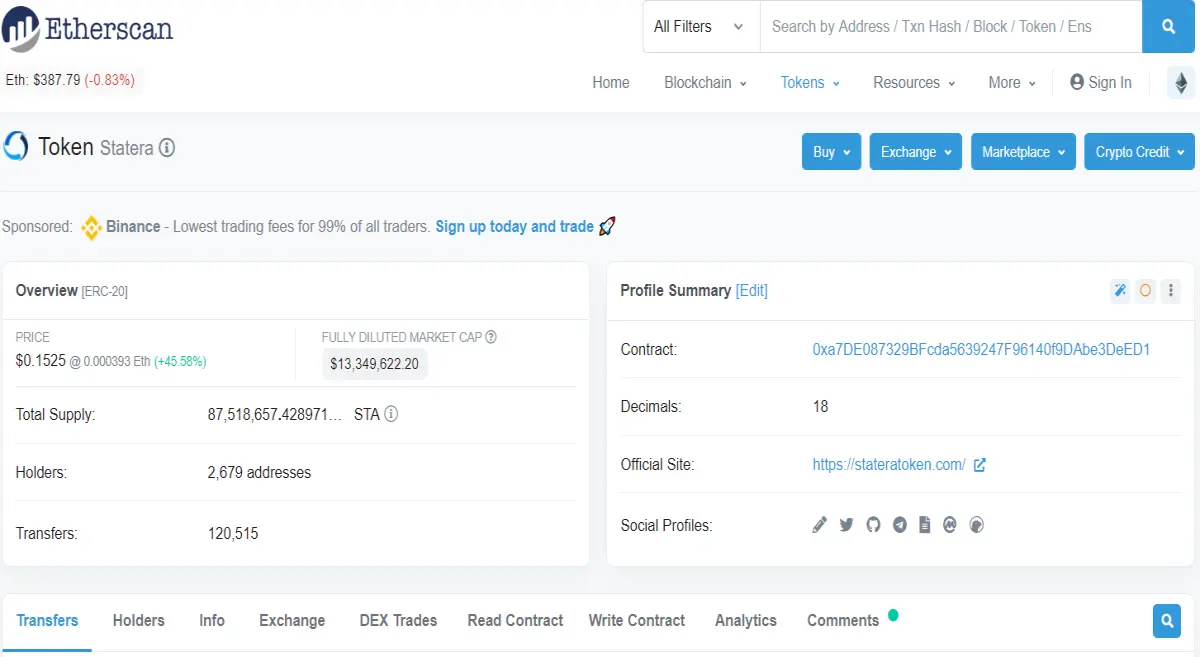Open the Buy dropdown
The image size is (1200, 657).
[x=831, y=152]
